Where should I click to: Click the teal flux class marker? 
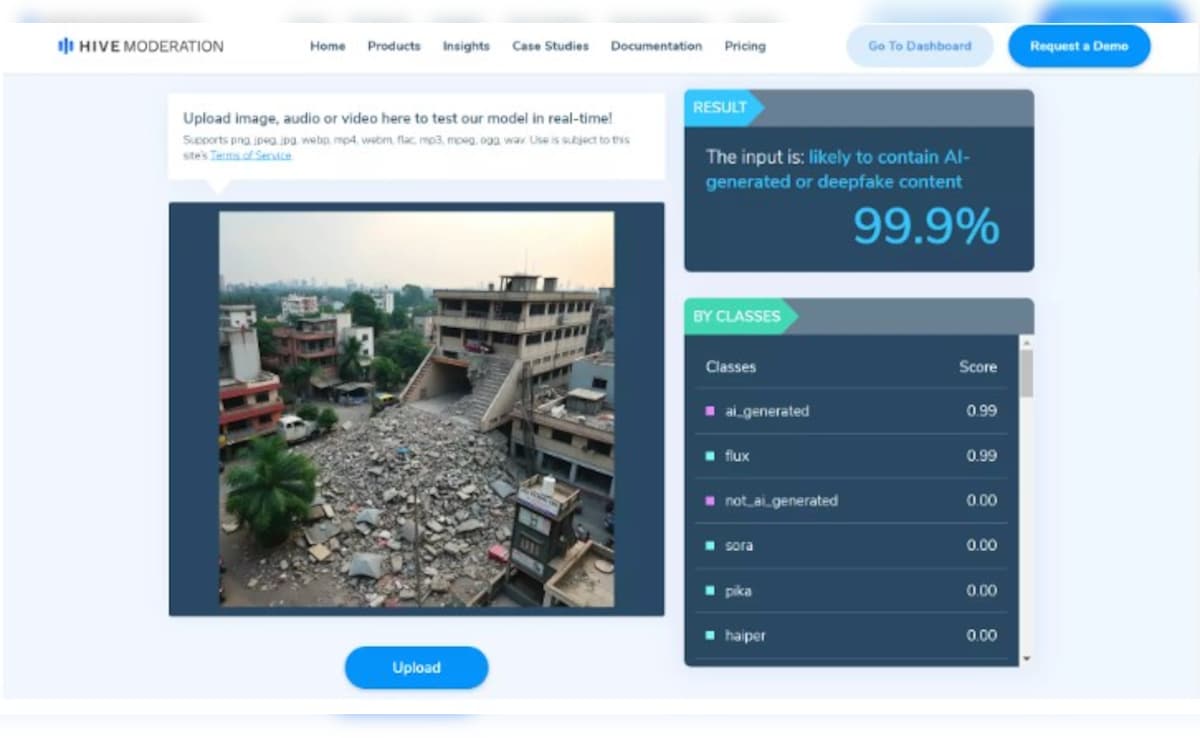coord(710,456)
